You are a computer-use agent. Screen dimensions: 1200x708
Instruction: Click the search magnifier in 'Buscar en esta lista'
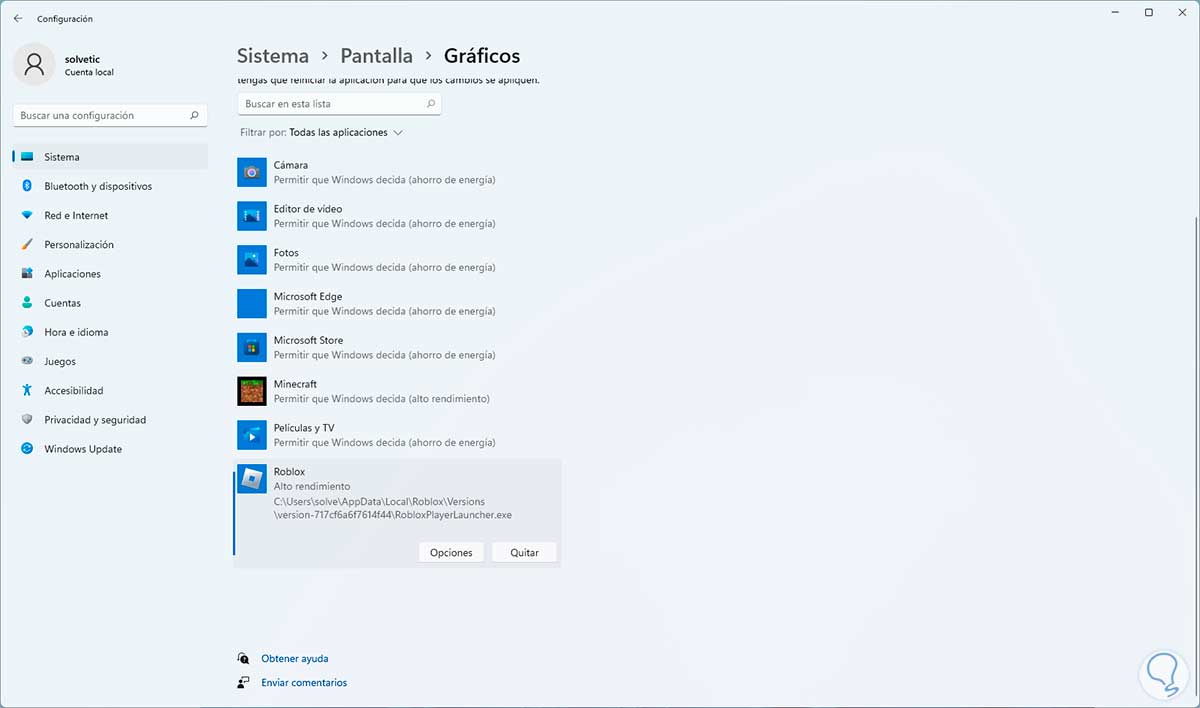click(x=431, y=104)
